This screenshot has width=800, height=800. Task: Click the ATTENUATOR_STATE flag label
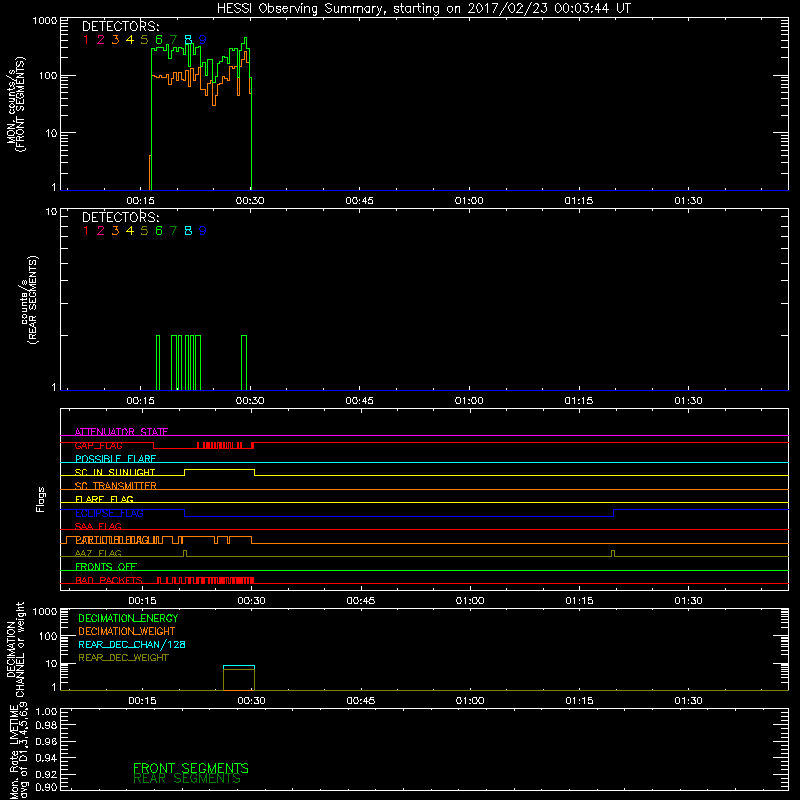tap(121, 432)
